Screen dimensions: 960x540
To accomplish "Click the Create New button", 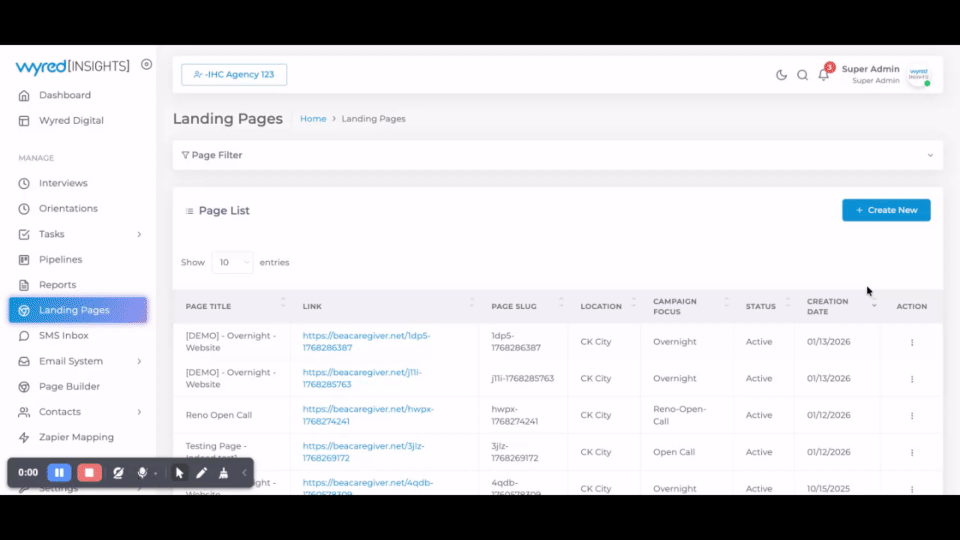I will coord(886,210).
